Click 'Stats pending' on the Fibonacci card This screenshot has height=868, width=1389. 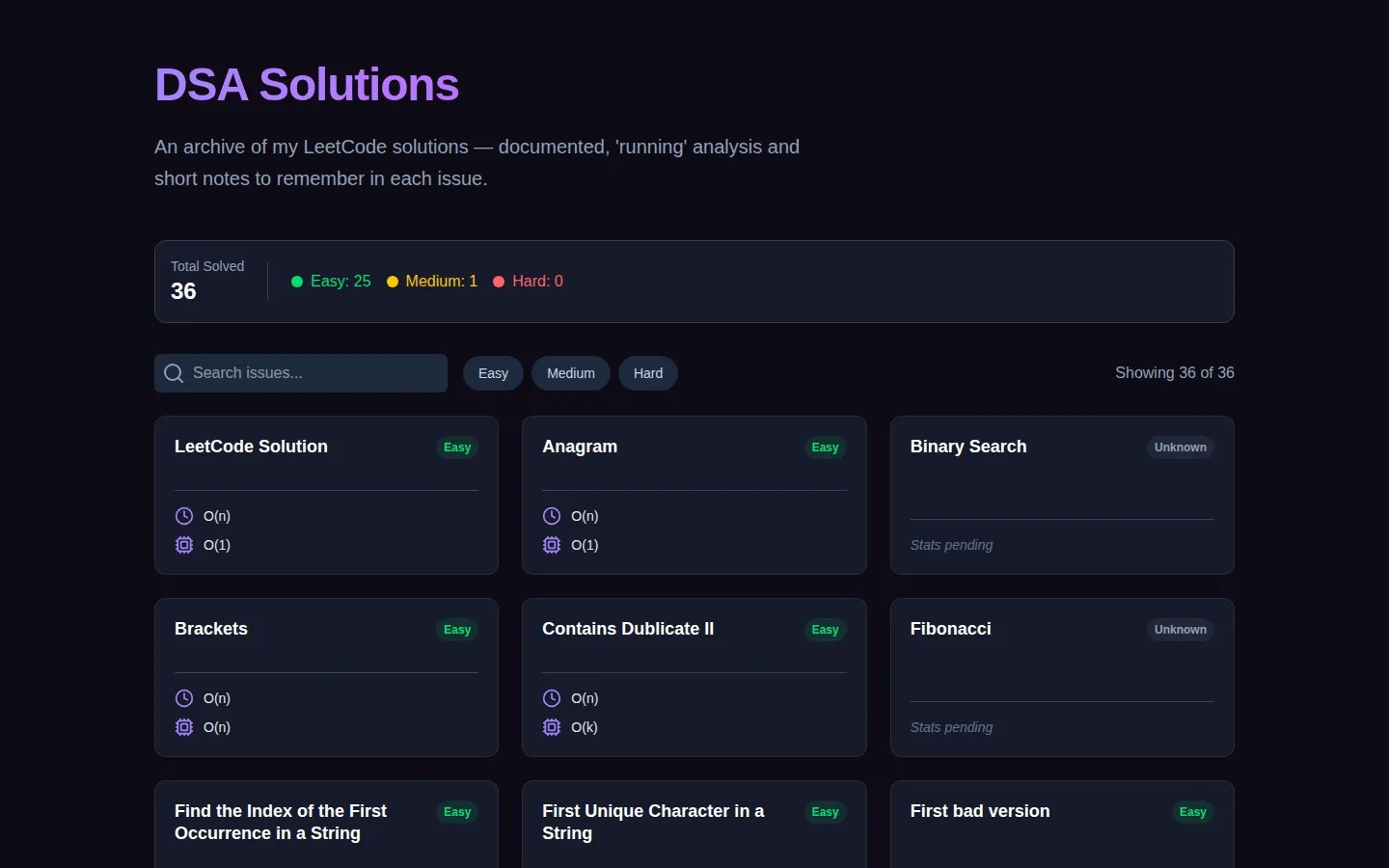pos(951,727)
